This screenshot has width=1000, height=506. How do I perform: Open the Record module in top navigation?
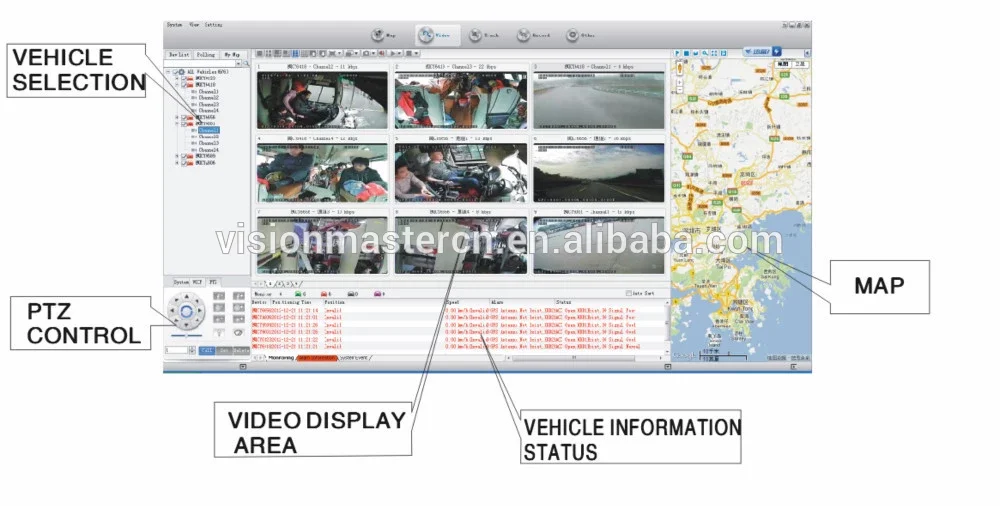click(x=533, y=36)
